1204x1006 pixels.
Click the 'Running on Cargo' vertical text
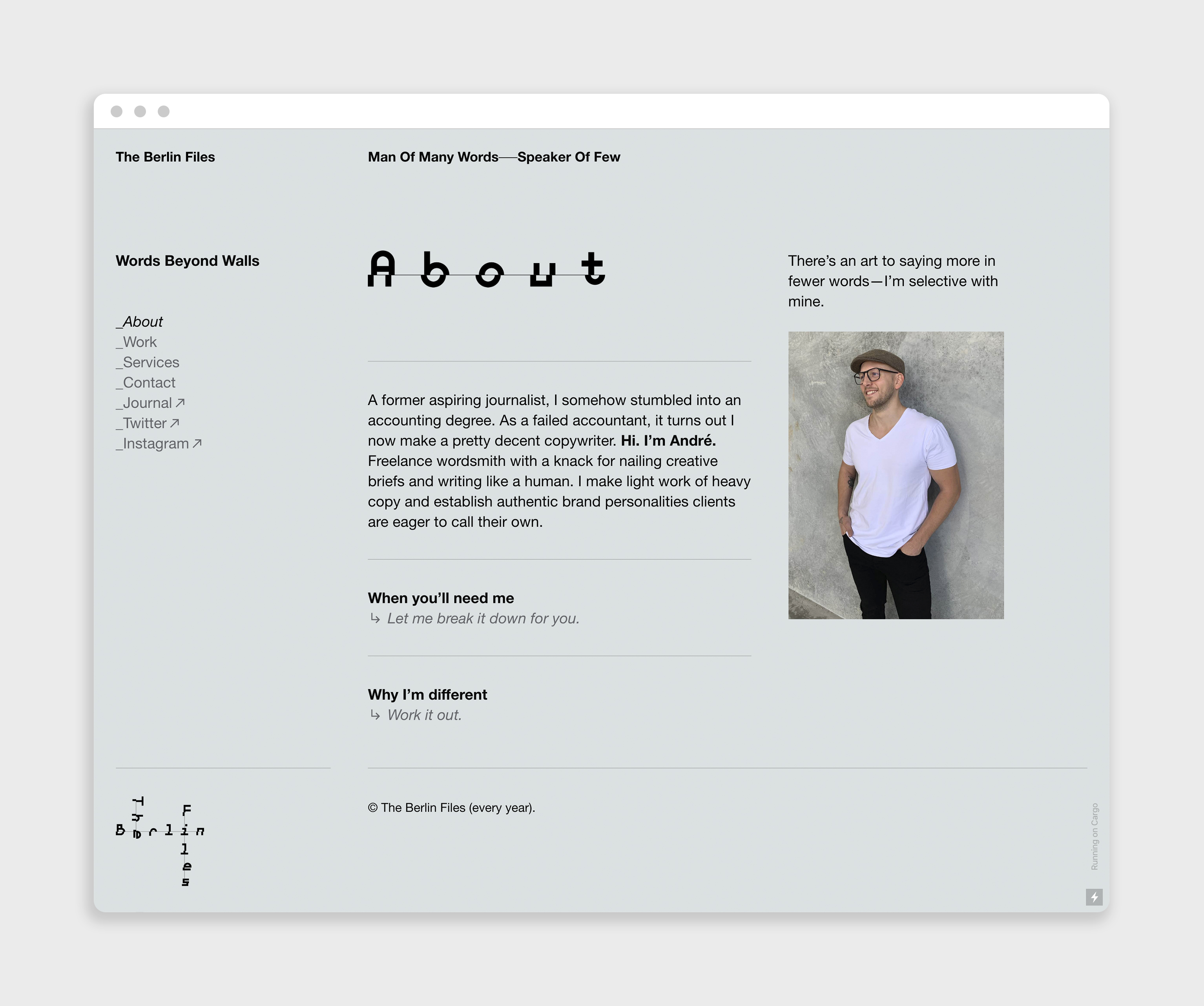pos(1094,837)
